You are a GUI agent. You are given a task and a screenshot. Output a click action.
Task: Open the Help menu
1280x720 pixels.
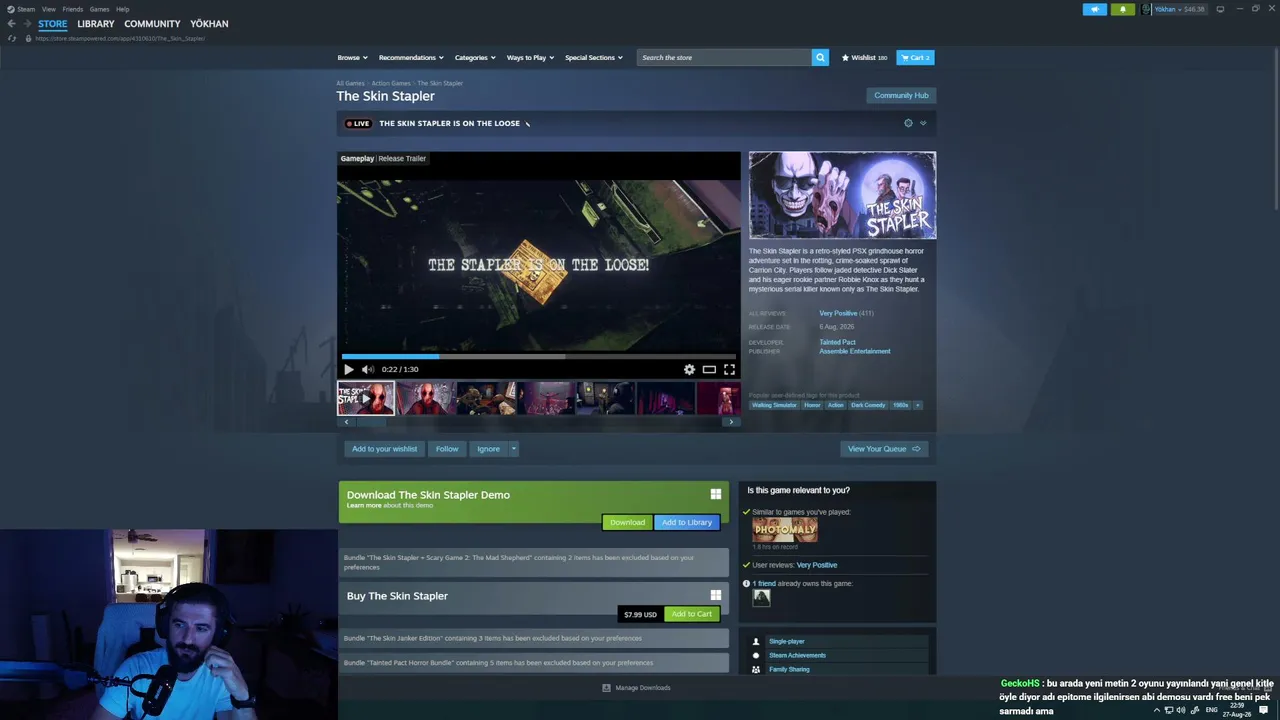[x=123, y=9]
